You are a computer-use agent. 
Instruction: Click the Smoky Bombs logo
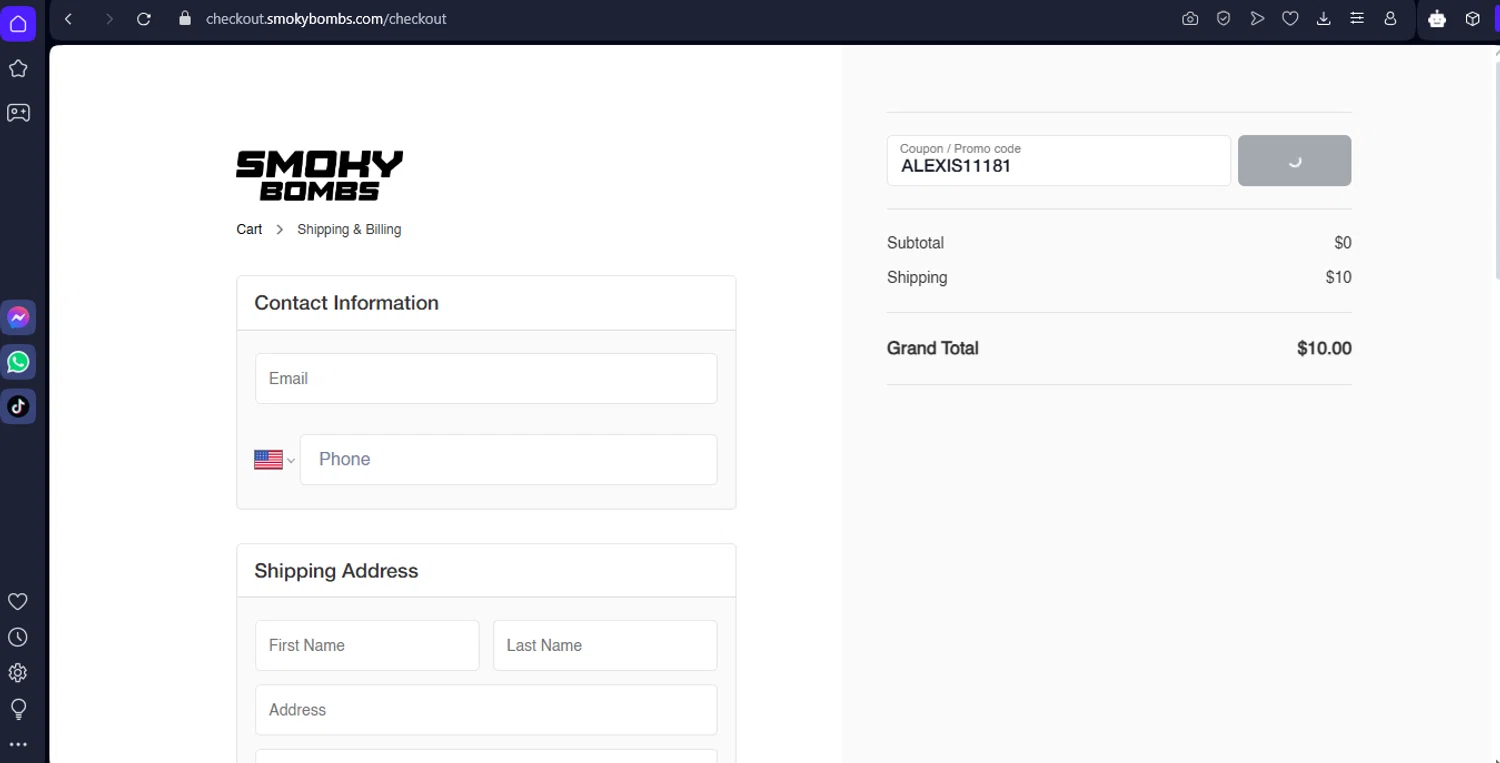319,175
